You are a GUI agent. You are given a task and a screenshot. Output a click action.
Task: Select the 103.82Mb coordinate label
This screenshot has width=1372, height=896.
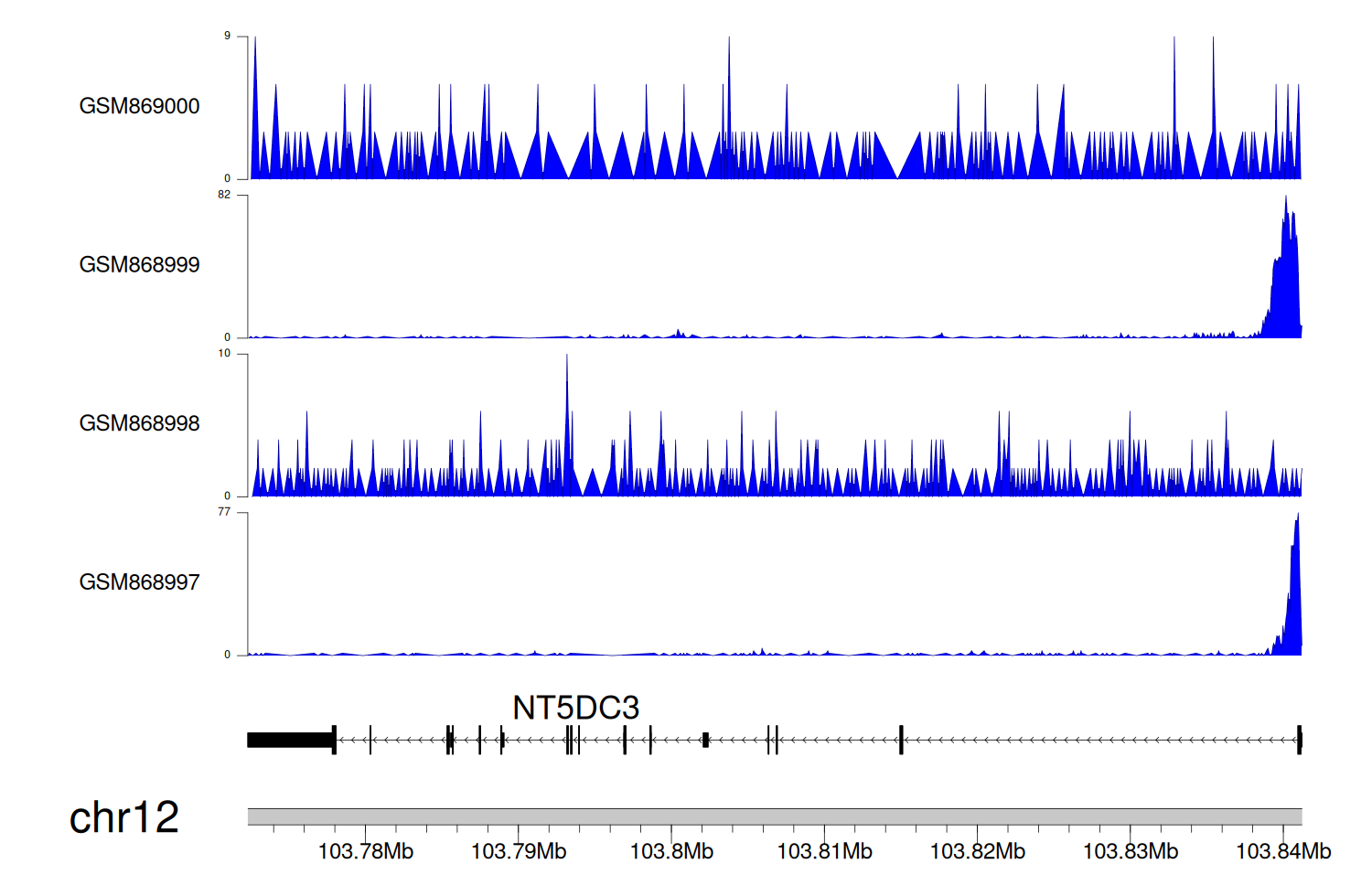977,852
